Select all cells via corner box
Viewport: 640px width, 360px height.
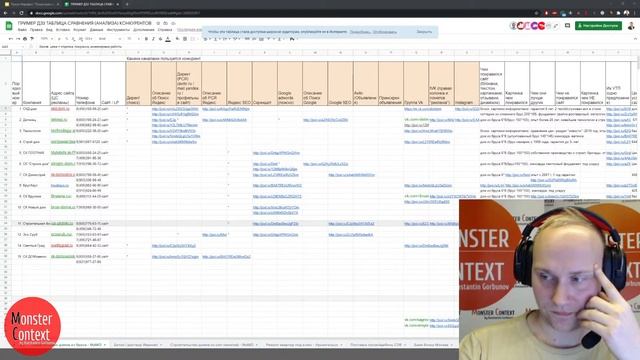coord(5,53)
